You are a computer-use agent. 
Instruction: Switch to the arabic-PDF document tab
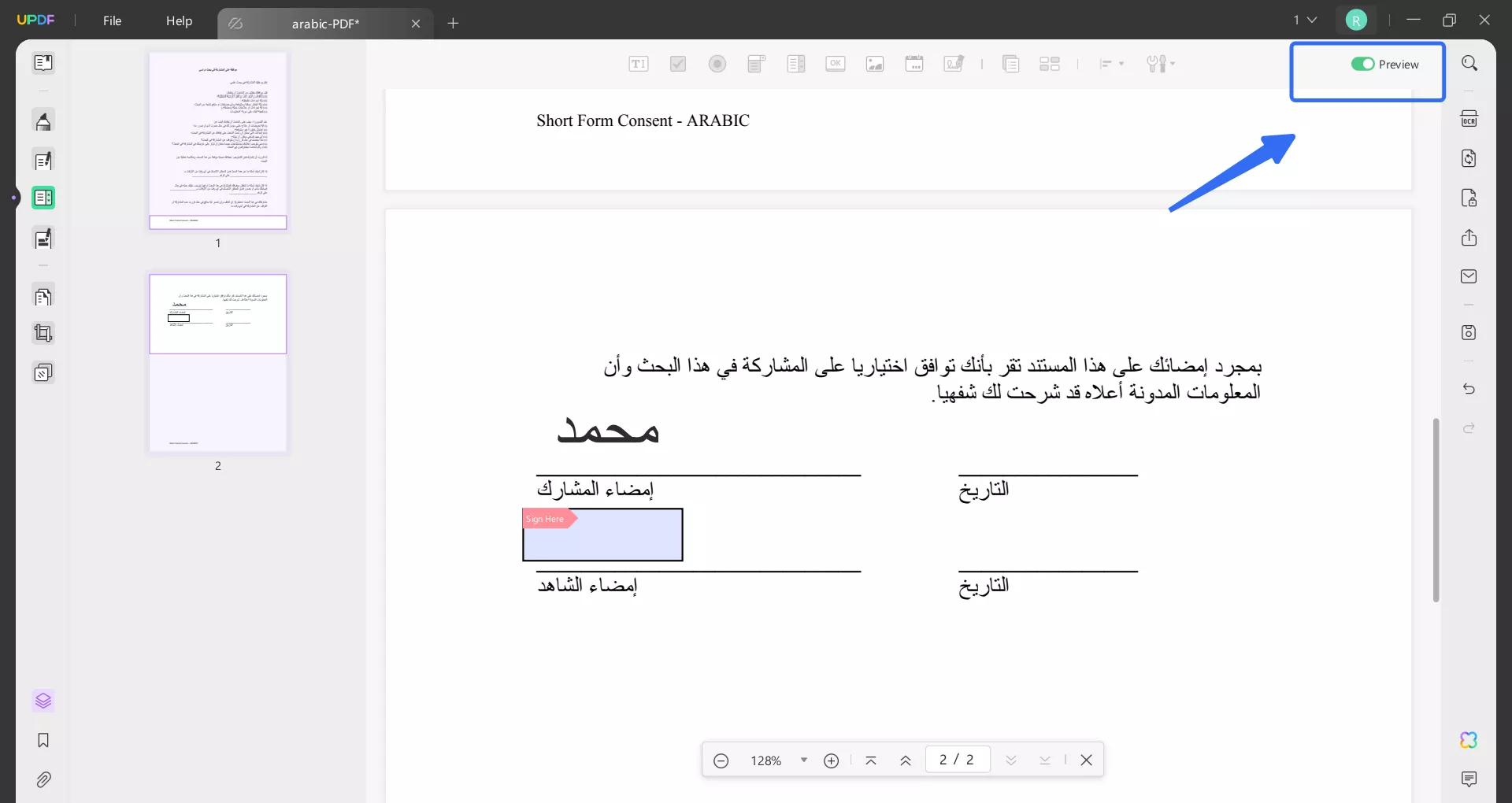(325, 23)
